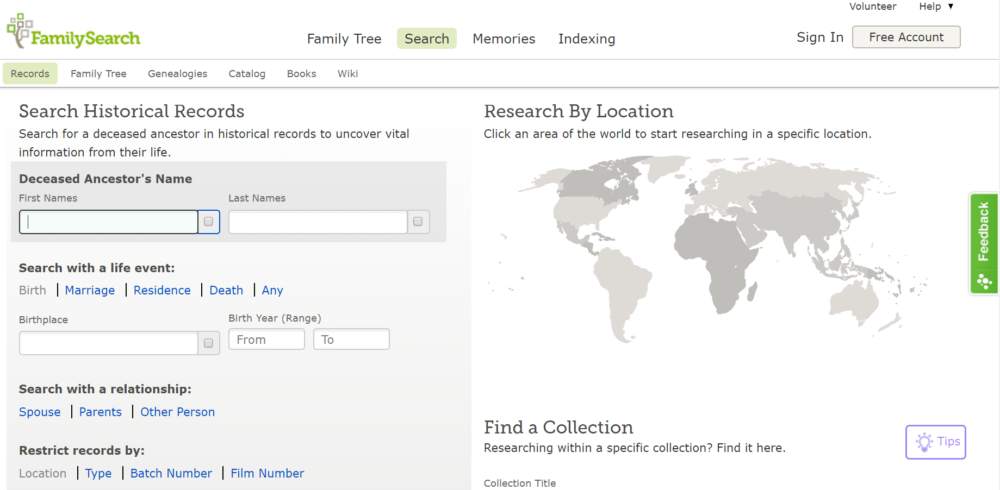Switch to the Books tab
This screenshot has height=490, width=1000.
click(301, 73)
